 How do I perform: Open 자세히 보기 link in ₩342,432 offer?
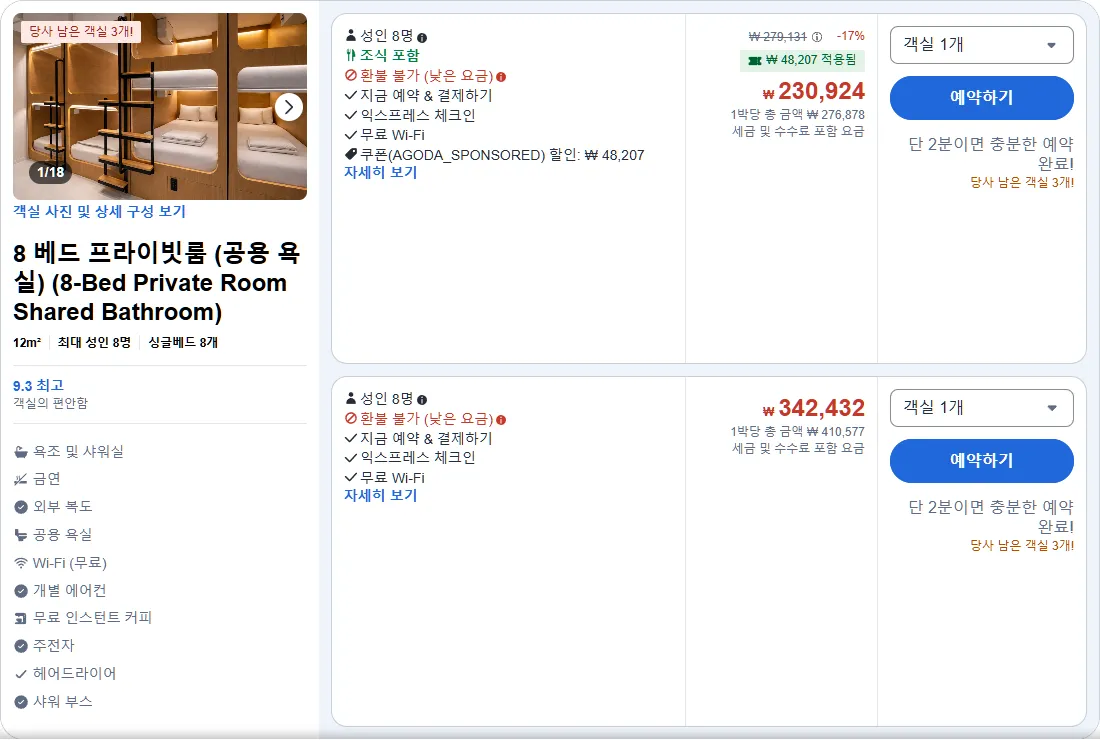coord(380,495)
